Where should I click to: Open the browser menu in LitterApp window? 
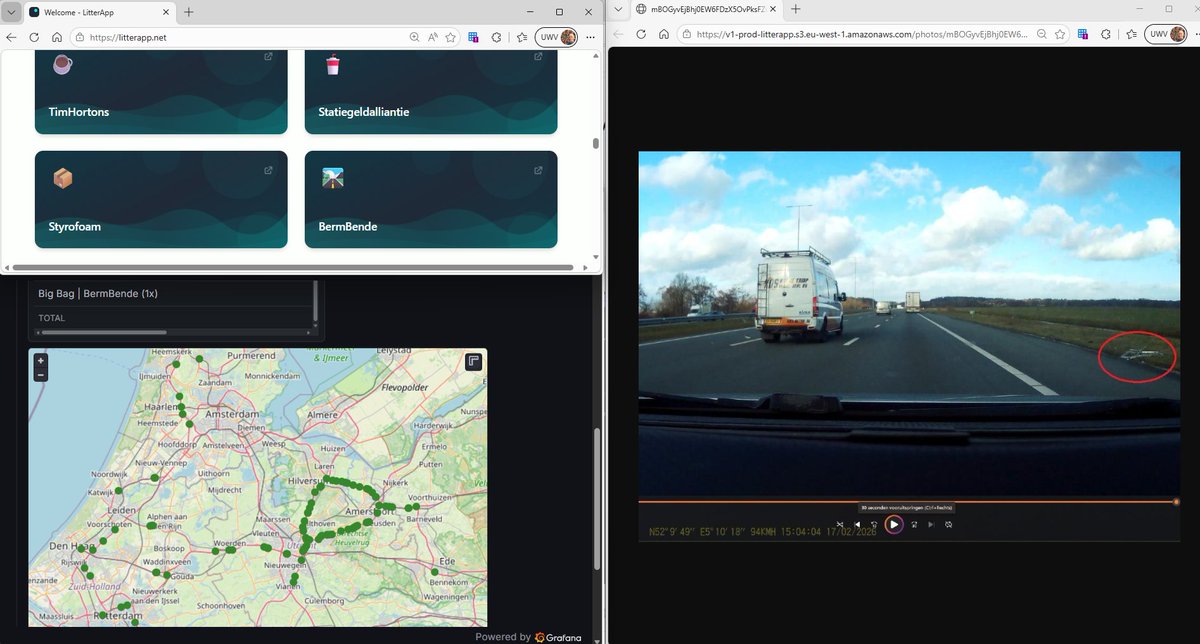(589, 37)
